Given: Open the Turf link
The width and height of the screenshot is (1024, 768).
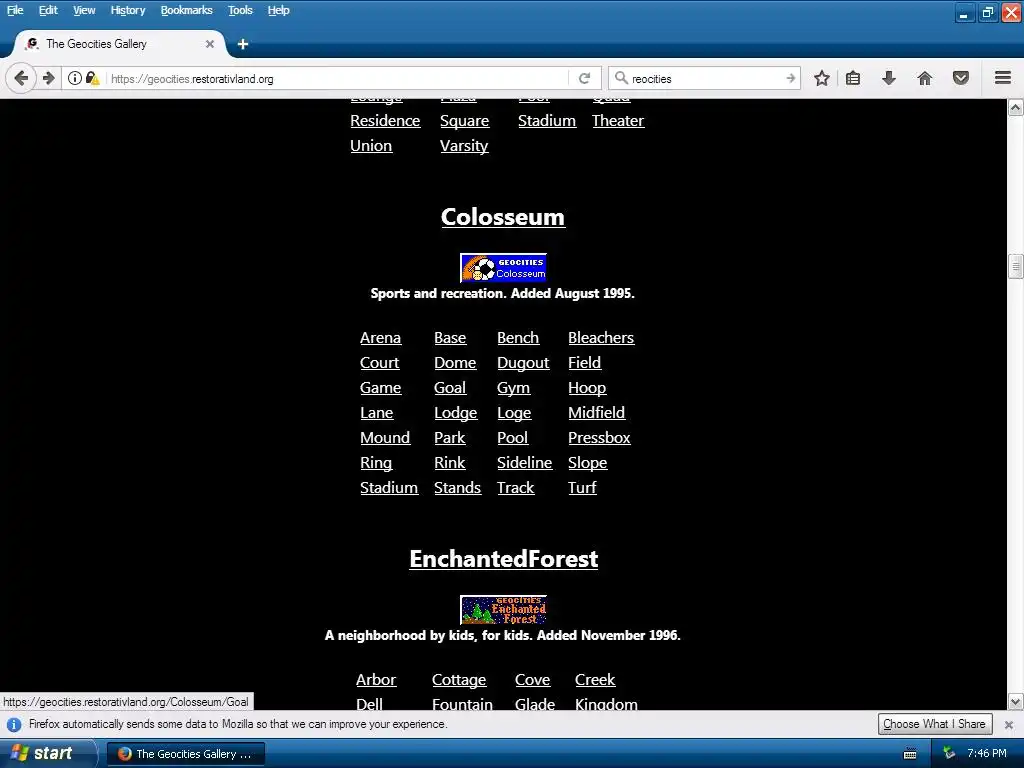Looking at the screenshot, I should point(582,488).
